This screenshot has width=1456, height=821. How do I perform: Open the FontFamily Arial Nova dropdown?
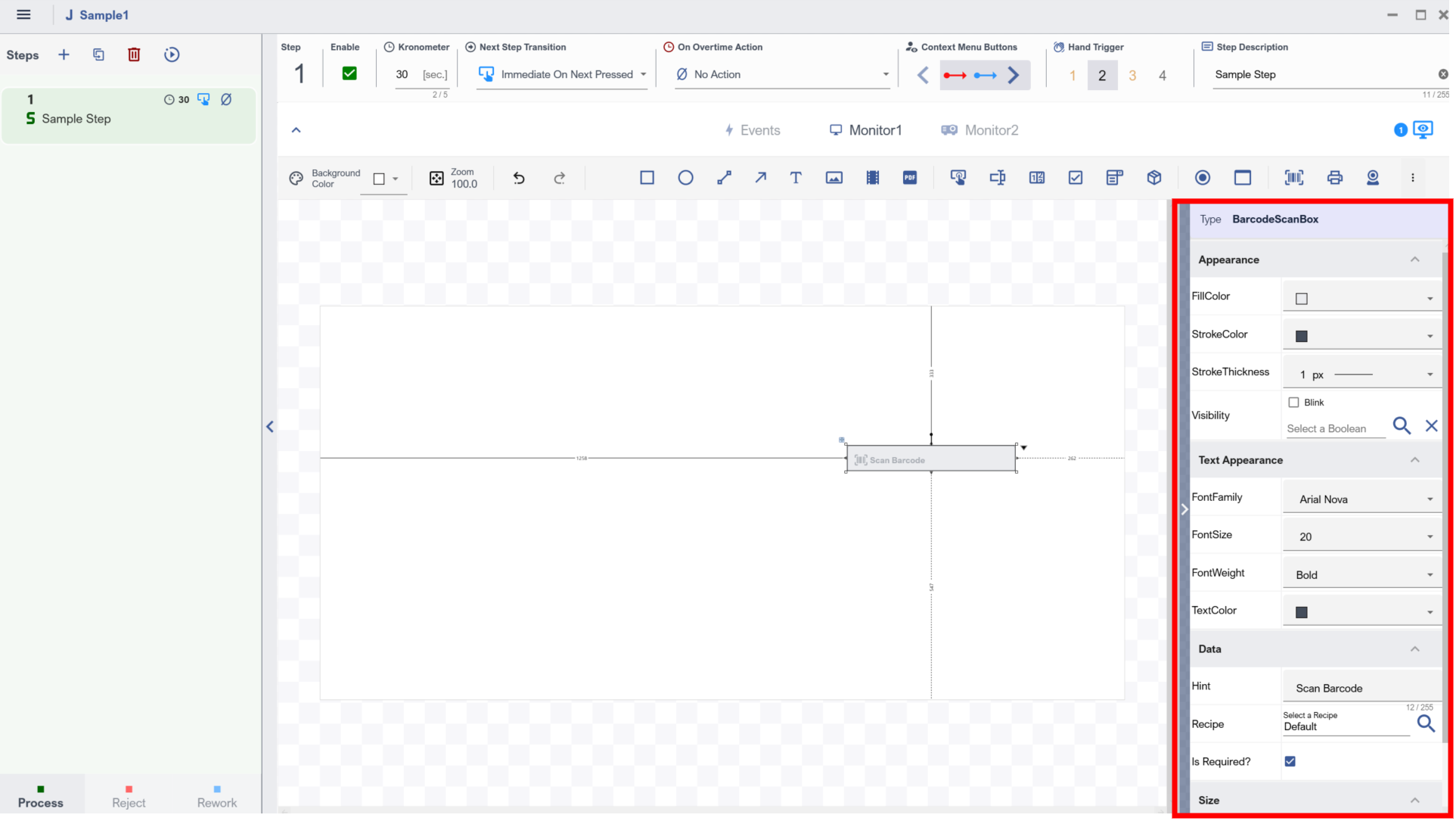[x=1362, y=499]
